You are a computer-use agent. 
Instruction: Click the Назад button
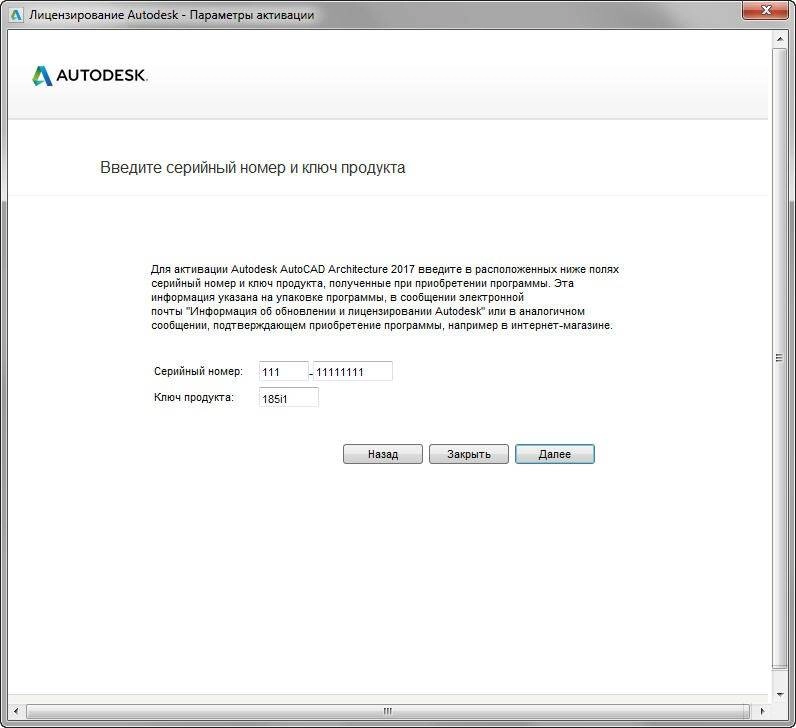point(383,454)
